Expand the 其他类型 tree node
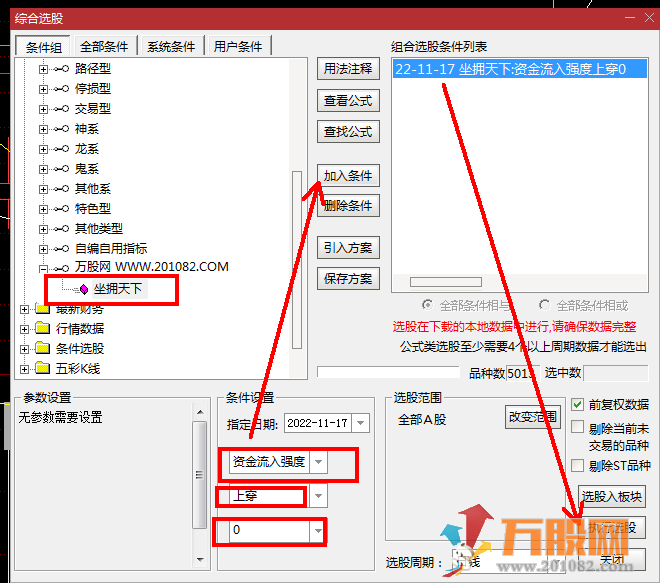The height and width of the screenshot is (583, 660). (x=43, y=229)
